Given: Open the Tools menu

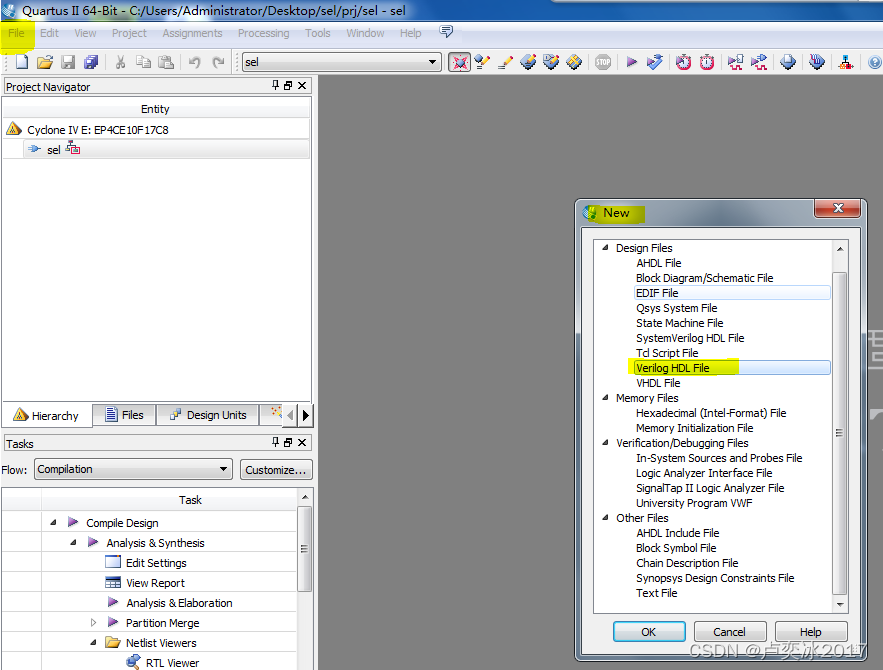Looking at the screenshot, I should point(318,33).
